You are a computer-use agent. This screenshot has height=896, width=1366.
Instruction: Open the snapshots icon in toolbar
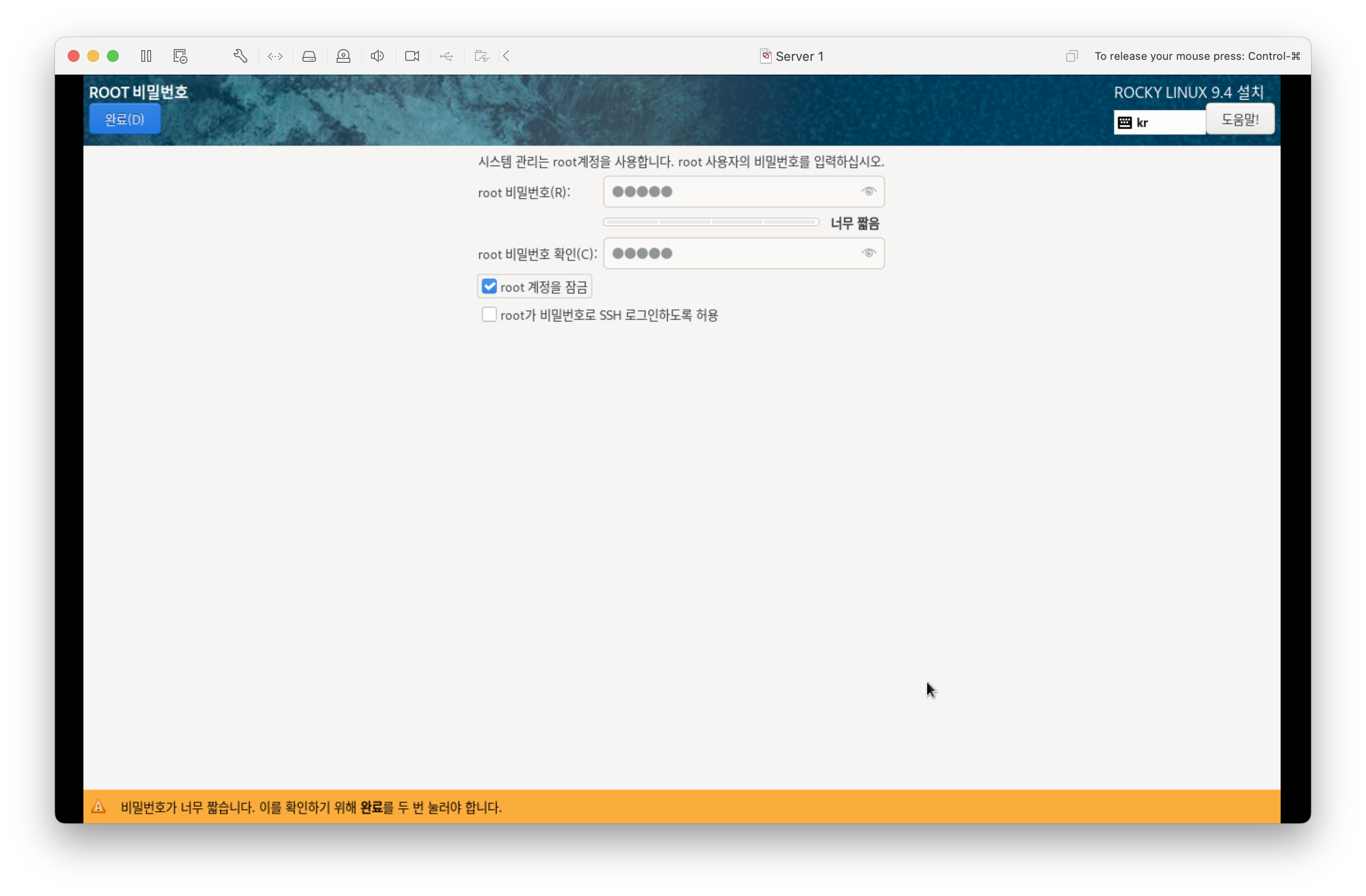click(180, 55)
